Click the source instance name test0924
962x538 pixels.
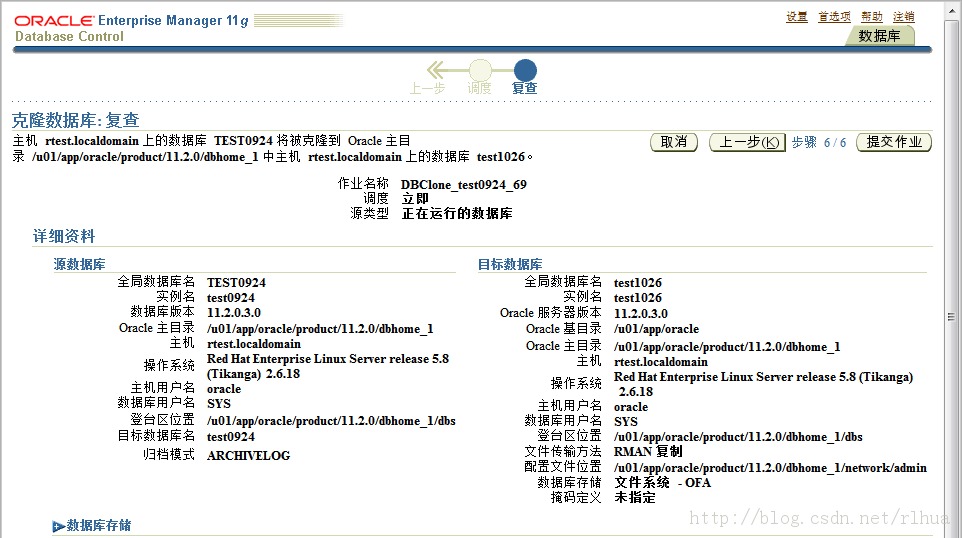231,298
